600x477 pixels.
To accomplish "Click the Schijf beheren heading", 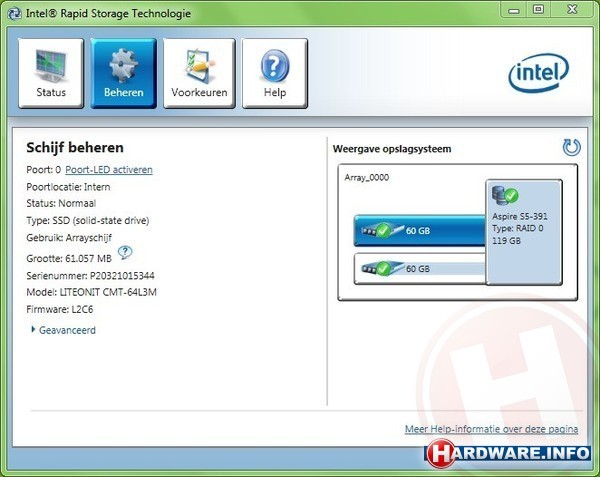I will pyautogui.click(x=75, y=148).
